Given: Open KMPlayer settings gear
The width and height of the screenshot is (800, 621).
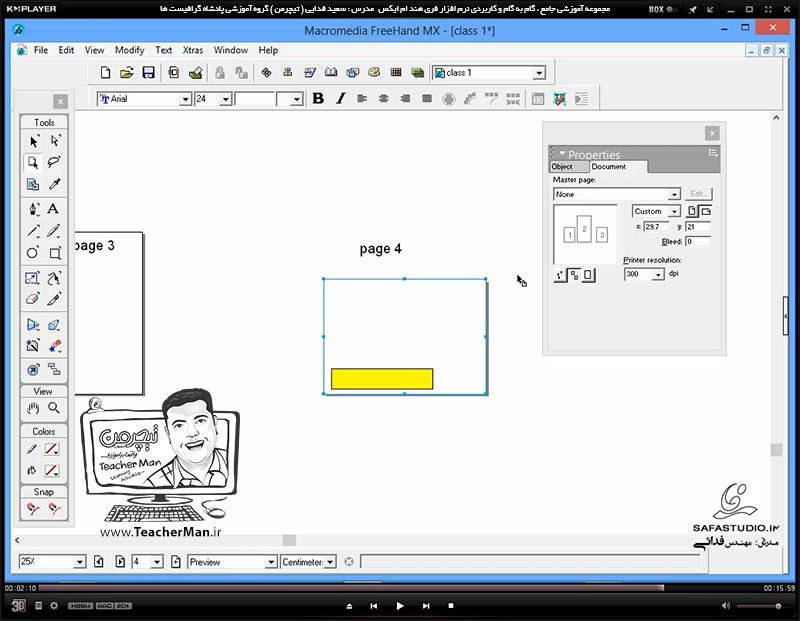Looking at the screenshot, I should click(x=54, y=606).
